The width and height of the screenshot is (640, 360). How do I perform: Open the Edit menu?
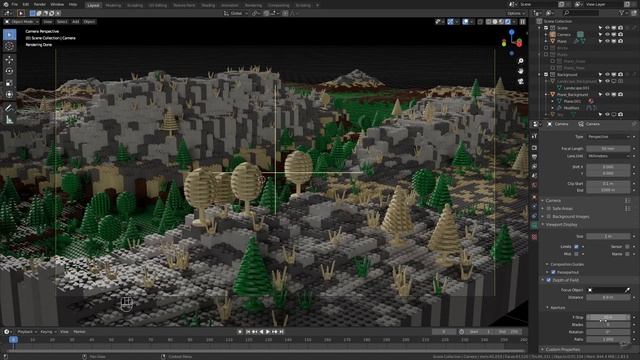click(x=26, y=4)
